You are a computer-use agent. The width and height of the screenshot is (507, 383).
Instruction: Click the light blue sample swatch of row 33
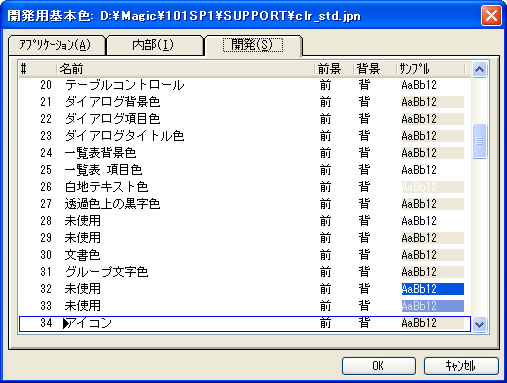tap(433, 306)
